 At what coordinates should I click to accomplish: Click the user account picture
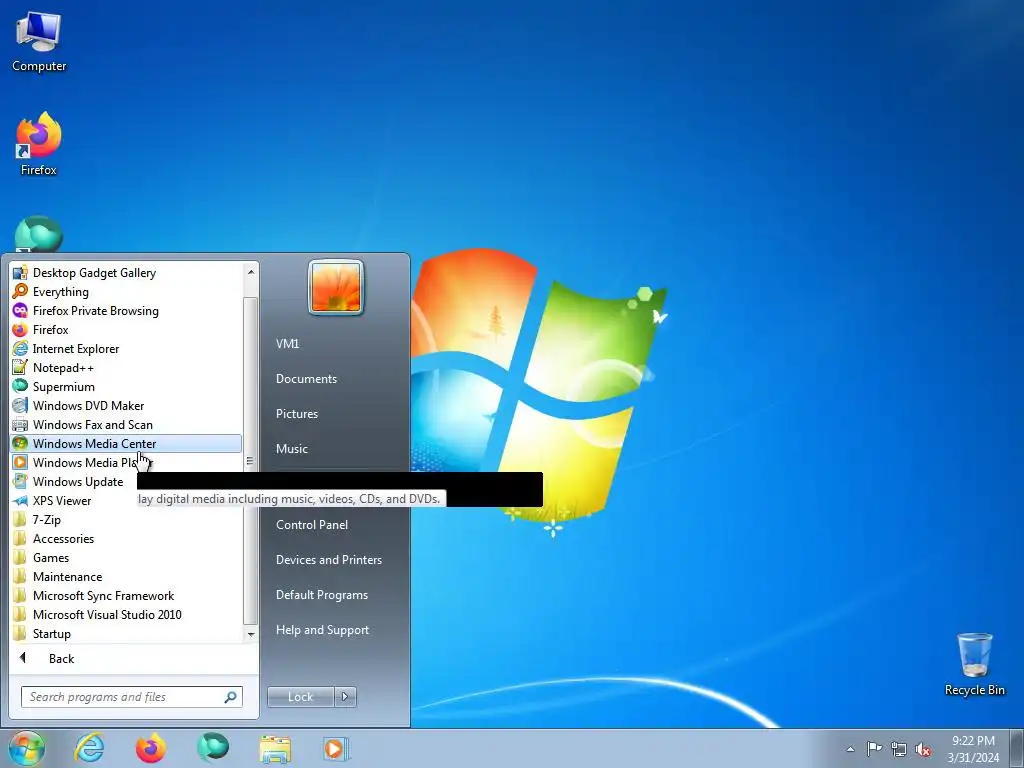(336, 287)
